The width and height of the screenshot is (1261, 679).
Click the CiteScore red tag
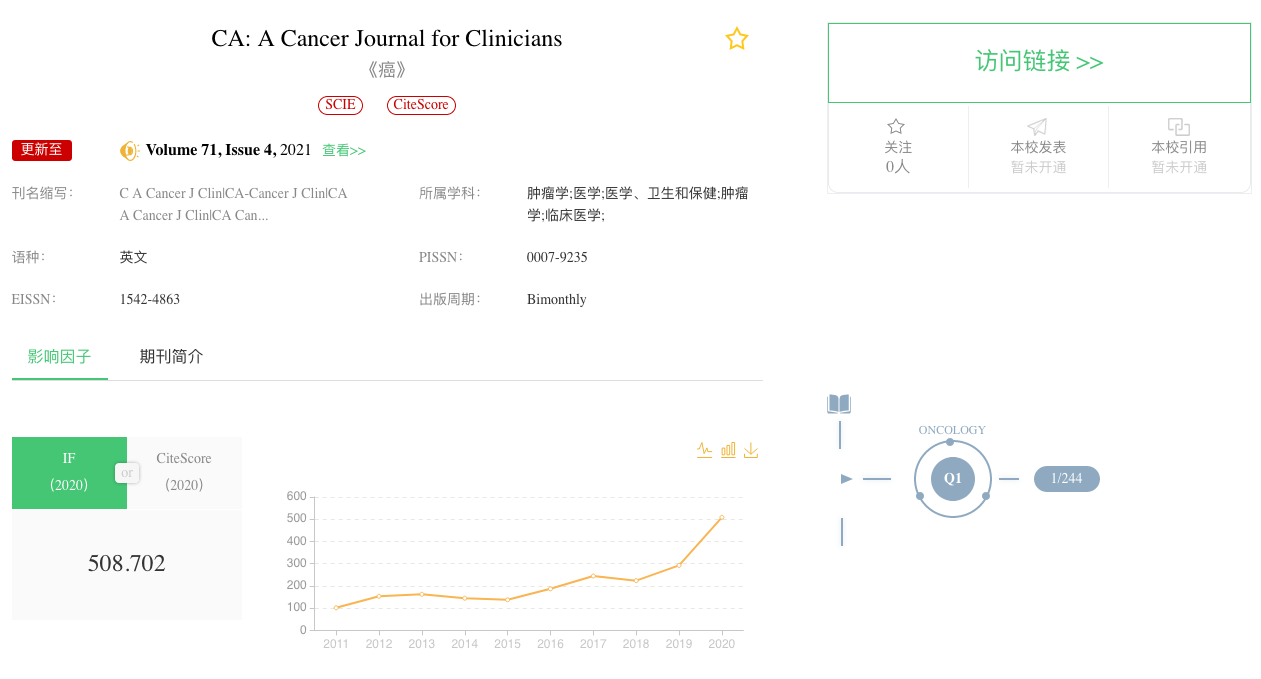point(421,105)
